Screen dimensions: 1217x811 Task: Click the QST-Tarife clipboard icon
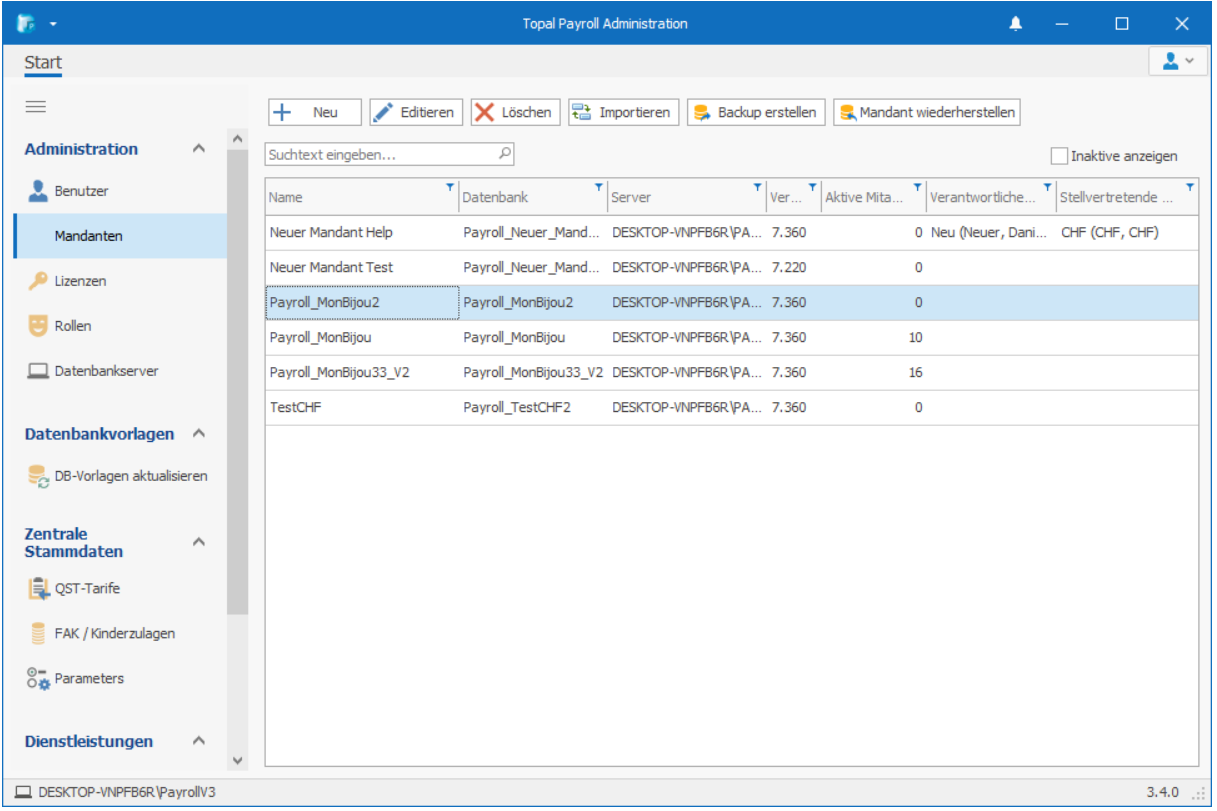coord(38,589)
